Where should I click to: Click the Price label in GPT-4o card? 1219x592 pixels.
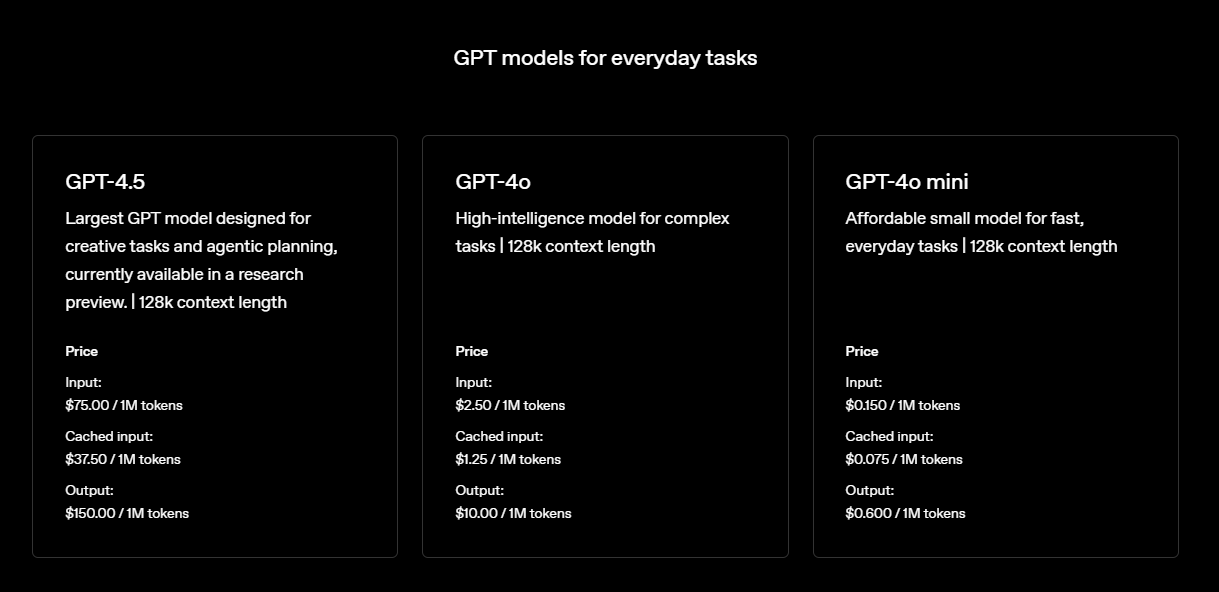click(472, 351)
